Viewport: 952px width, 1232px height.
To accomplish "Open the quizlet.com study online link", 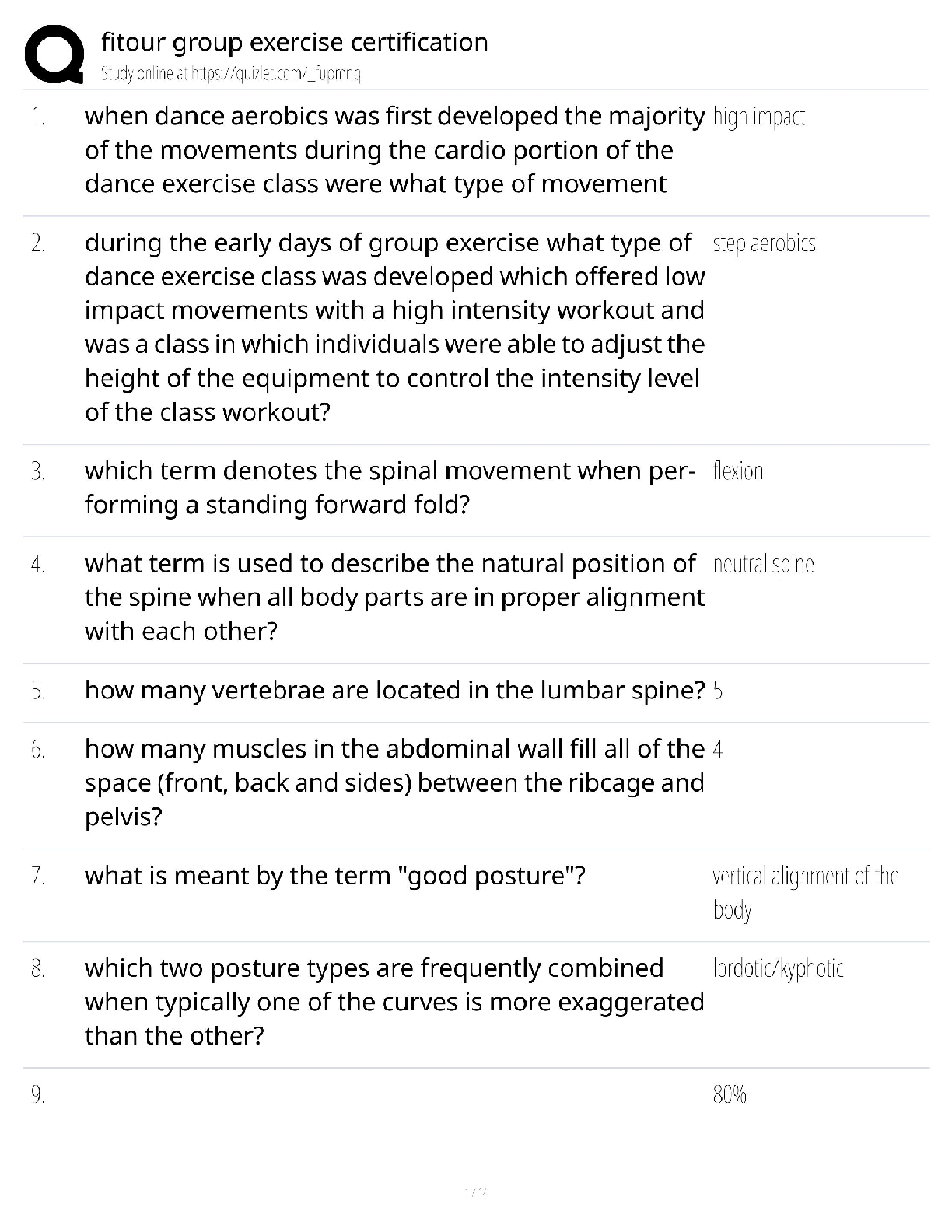I will click(x=231, y=74).
